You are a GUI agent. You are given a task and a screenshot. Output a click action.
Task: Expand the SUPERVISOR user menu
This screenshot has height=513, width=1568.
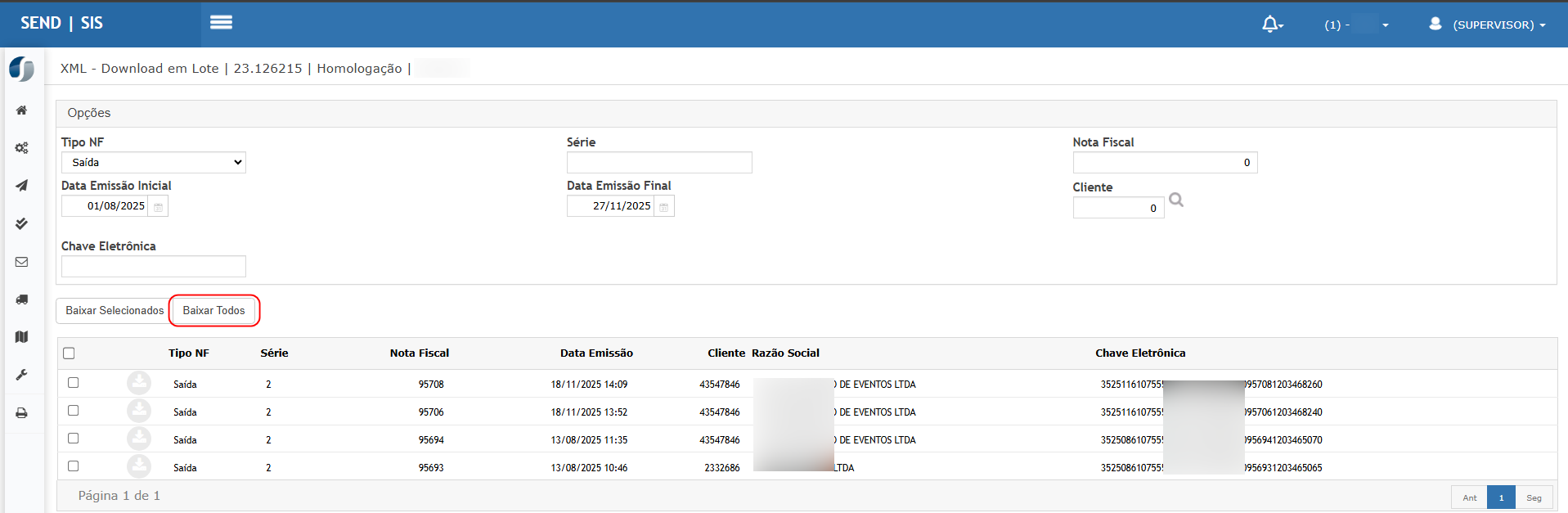(x=1489, y=25)
